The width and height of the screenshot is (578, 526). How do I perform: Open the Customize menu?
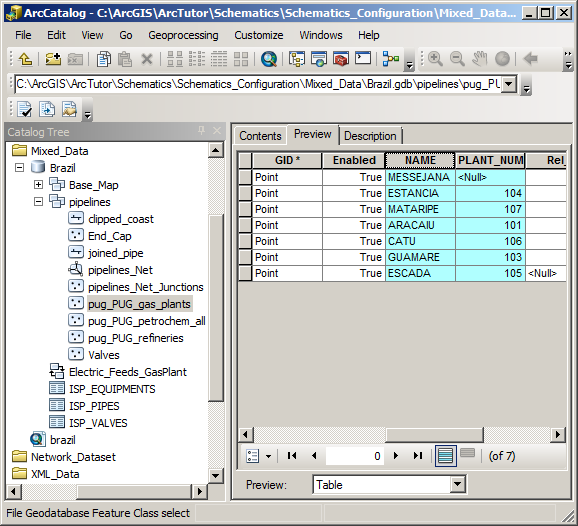259,35
